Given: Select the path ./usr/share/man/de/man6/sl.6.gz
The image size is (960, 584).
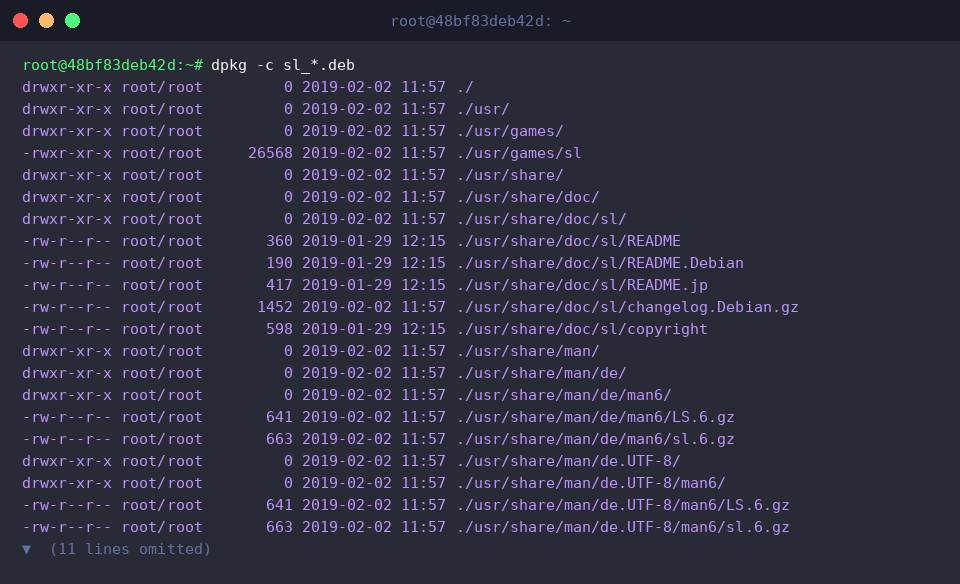Looking at the screenshot, I should (596, 440).
